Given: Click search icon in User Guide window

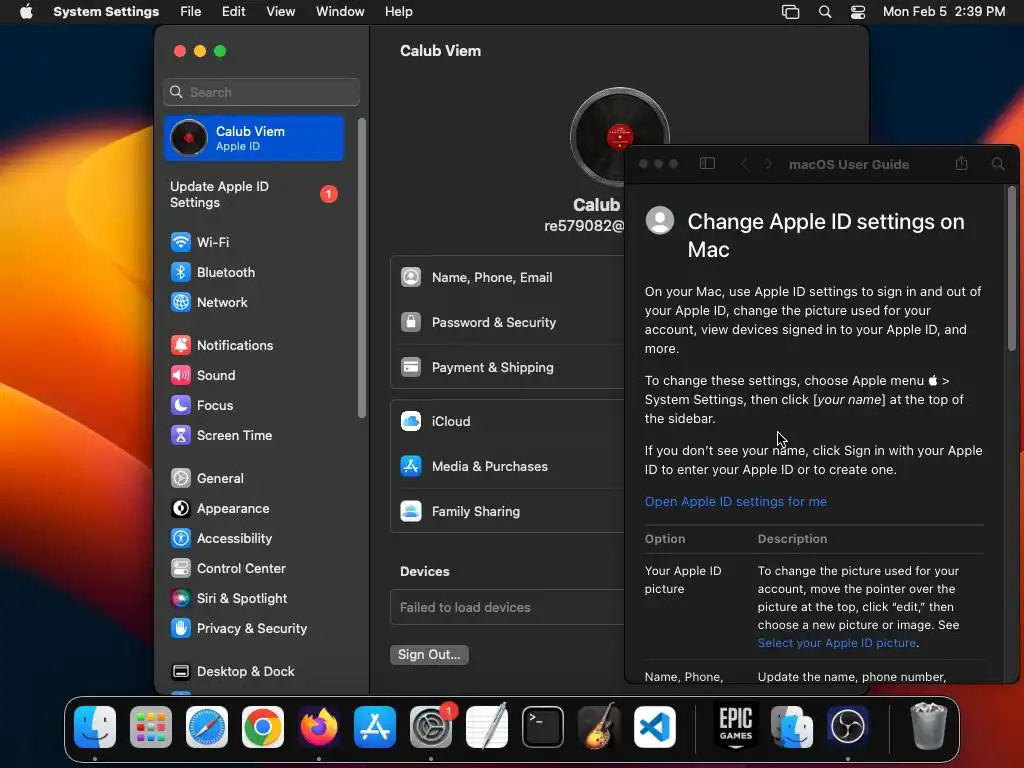Looking at the screenshot, I should [x=998, y=164].
